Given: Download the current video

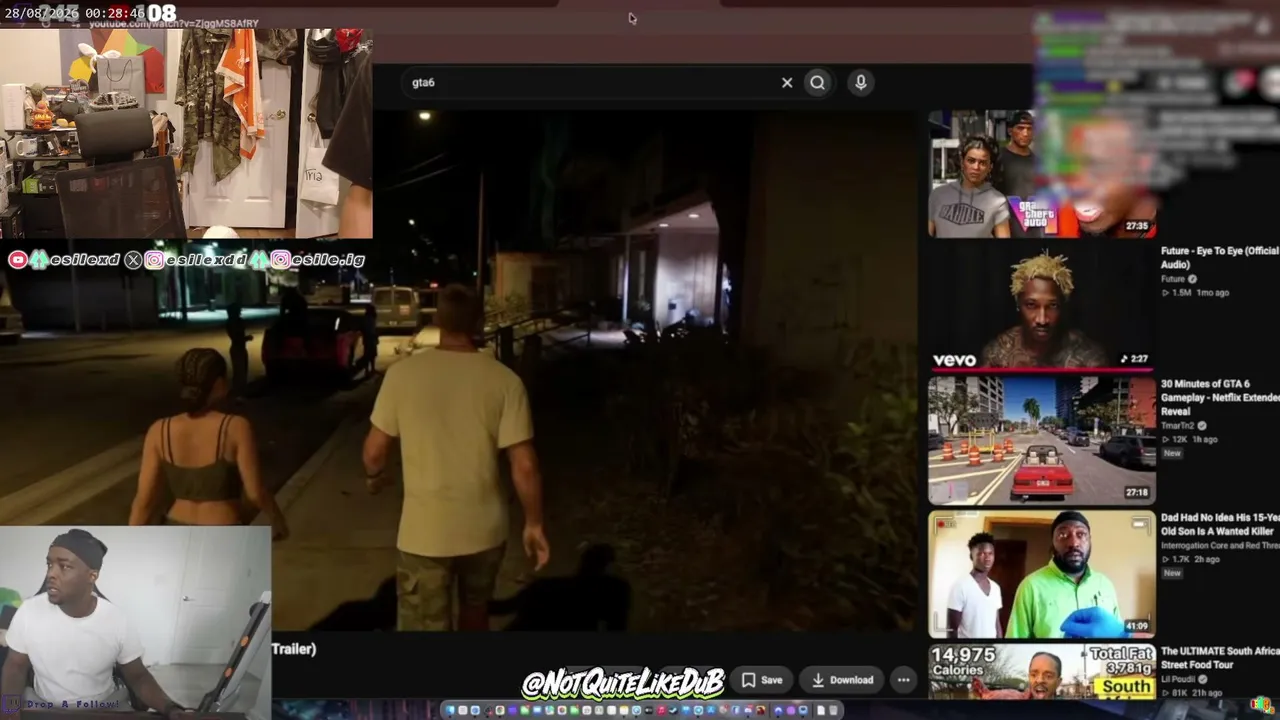Looking at the screenshot, I should tap(842, 680).
